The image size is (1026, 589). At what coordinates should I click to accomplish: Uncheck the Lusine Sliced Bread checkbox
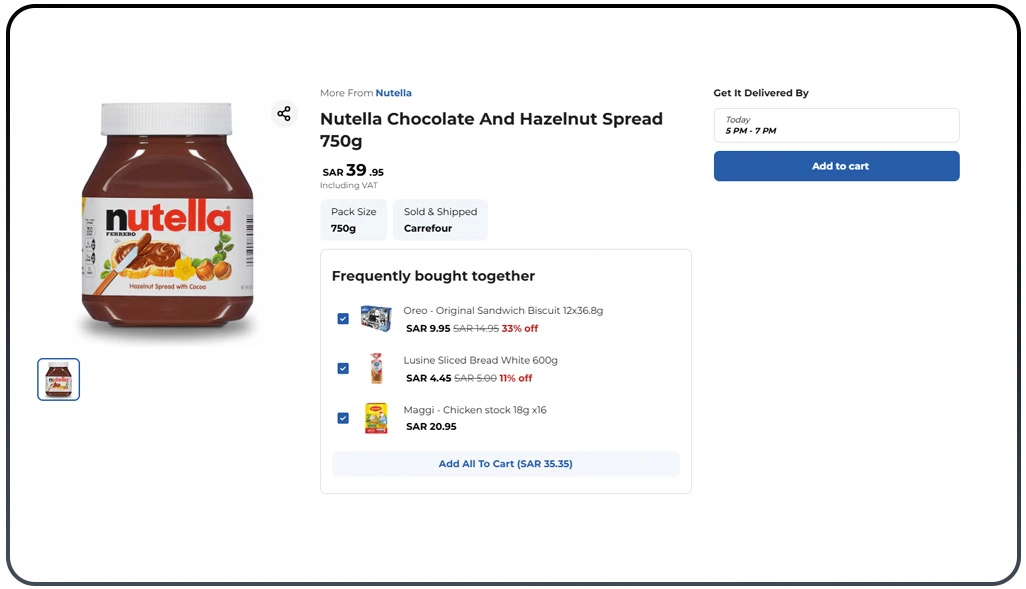[343, 368]
